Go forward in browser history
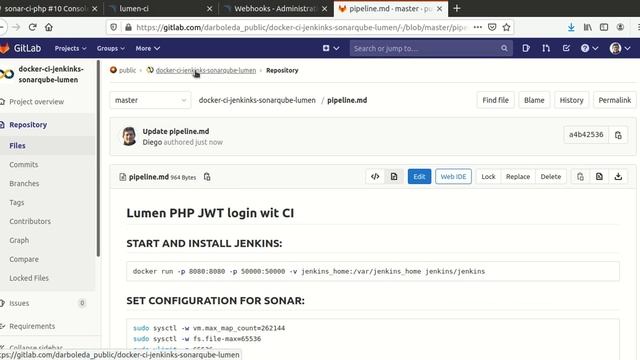This screenshot has width=640, height=360. pyautogui.click(x=16, y=27)
